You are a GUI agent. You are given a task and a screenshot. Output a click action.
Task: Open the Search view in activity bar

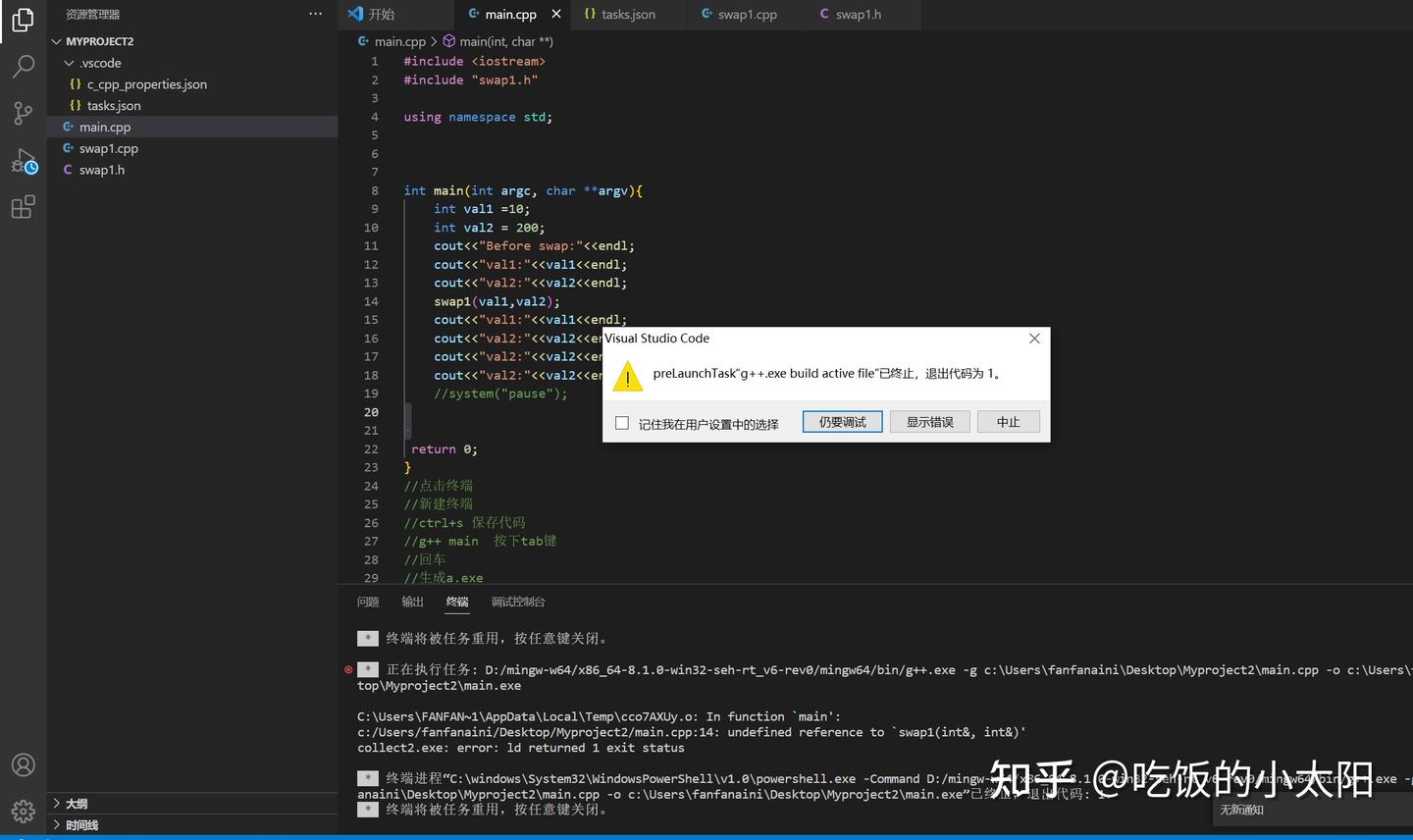point(23,66)
